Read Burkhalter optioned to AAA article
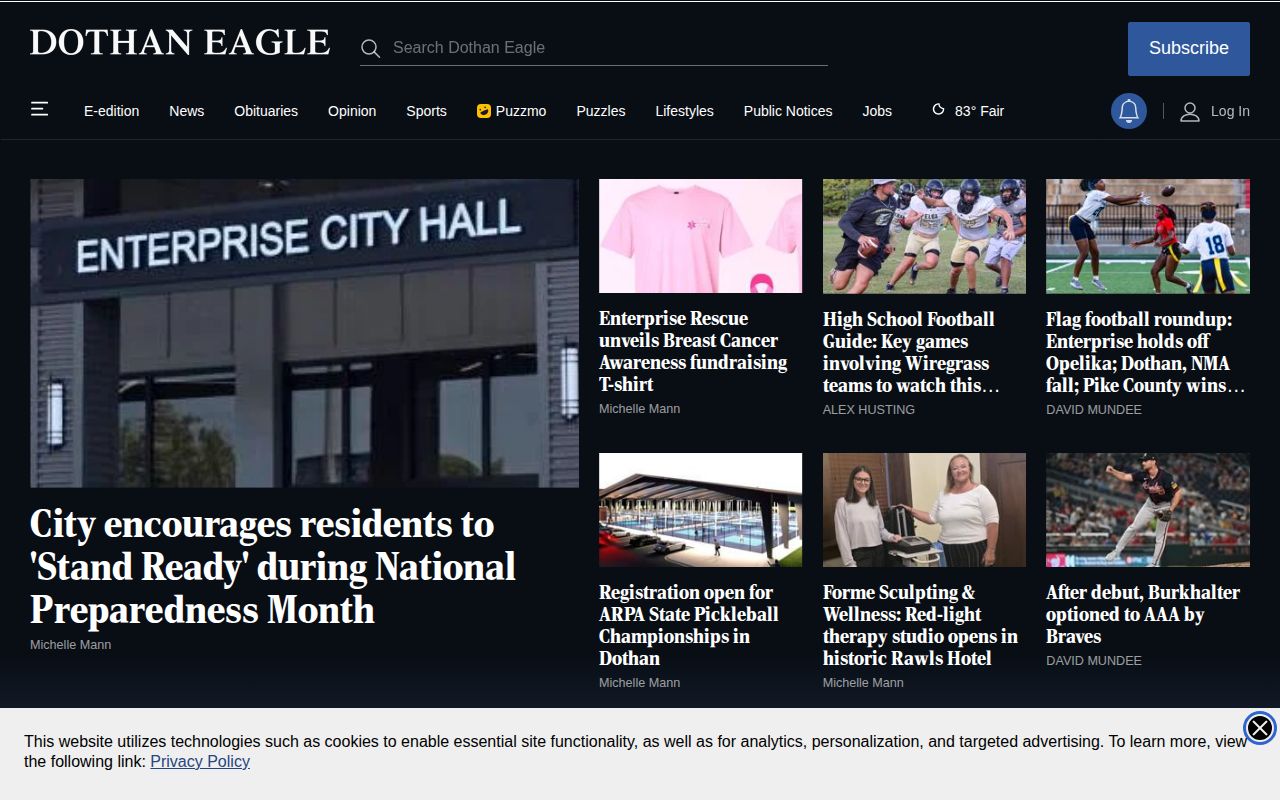The width and height of the screenshot is (1280, 800). click(1143, 614)
